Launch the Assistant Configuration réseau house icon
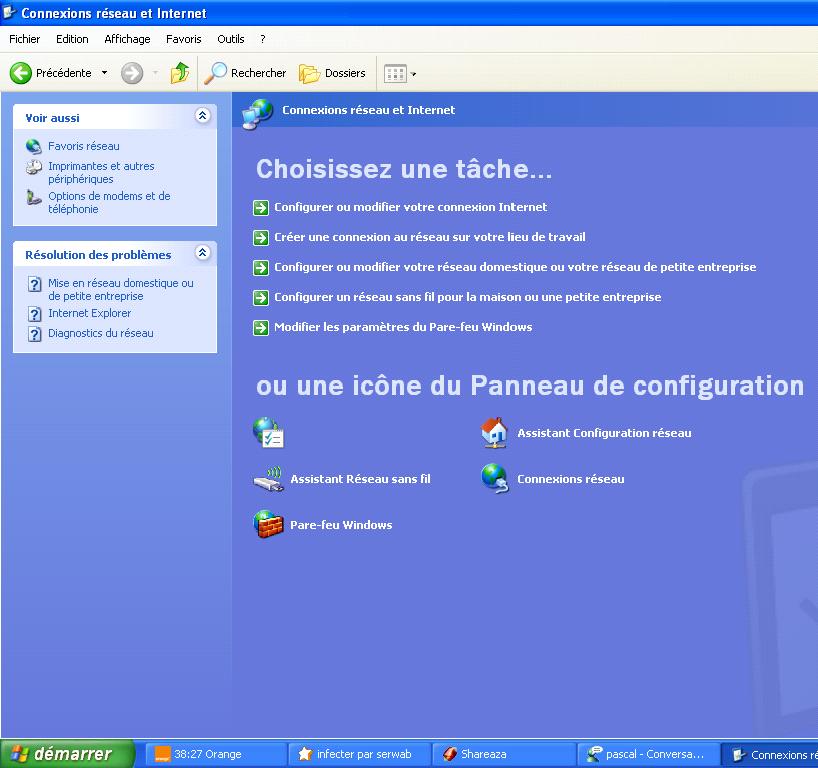 pos(495,433)
